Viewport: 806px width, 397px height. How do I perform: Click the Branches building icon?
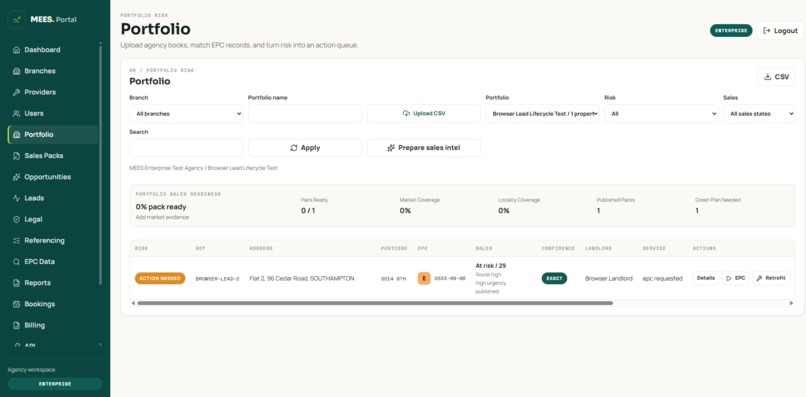point(16,71)
